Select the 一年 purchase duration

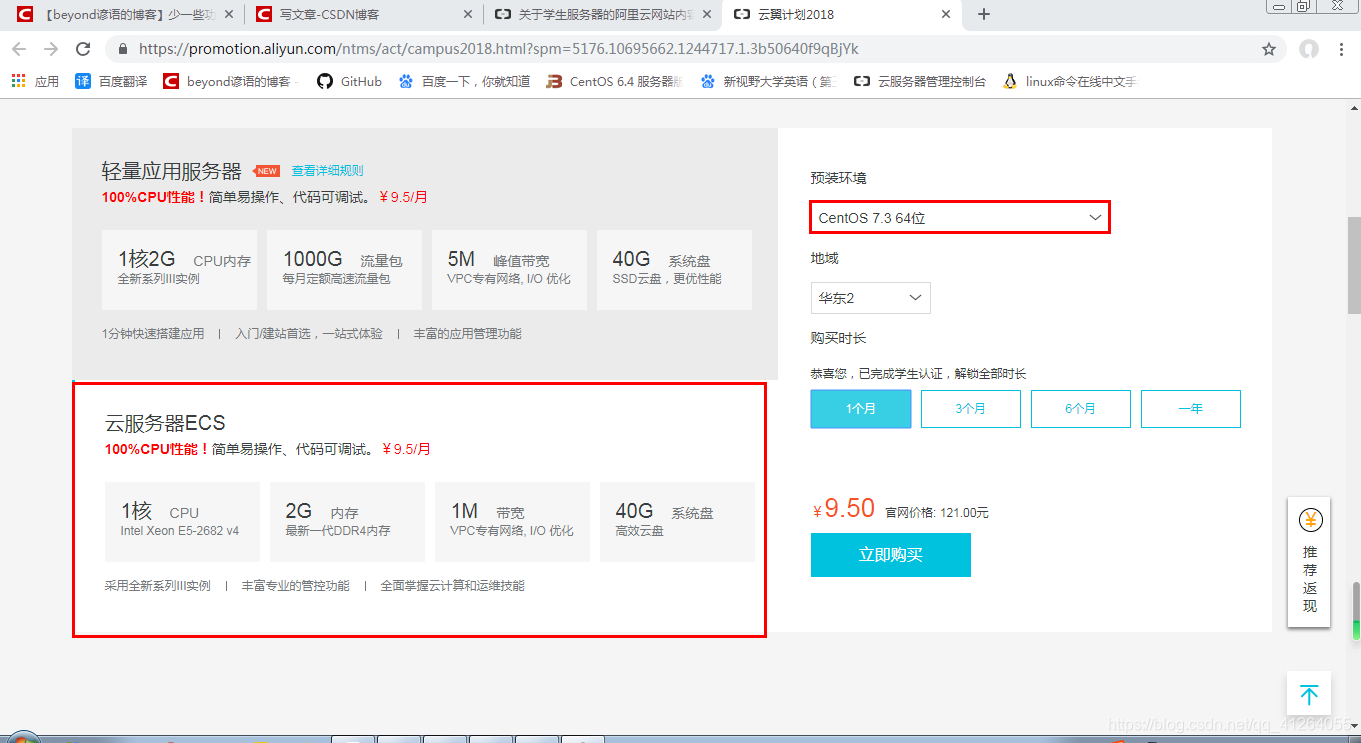click(1191, 409)
